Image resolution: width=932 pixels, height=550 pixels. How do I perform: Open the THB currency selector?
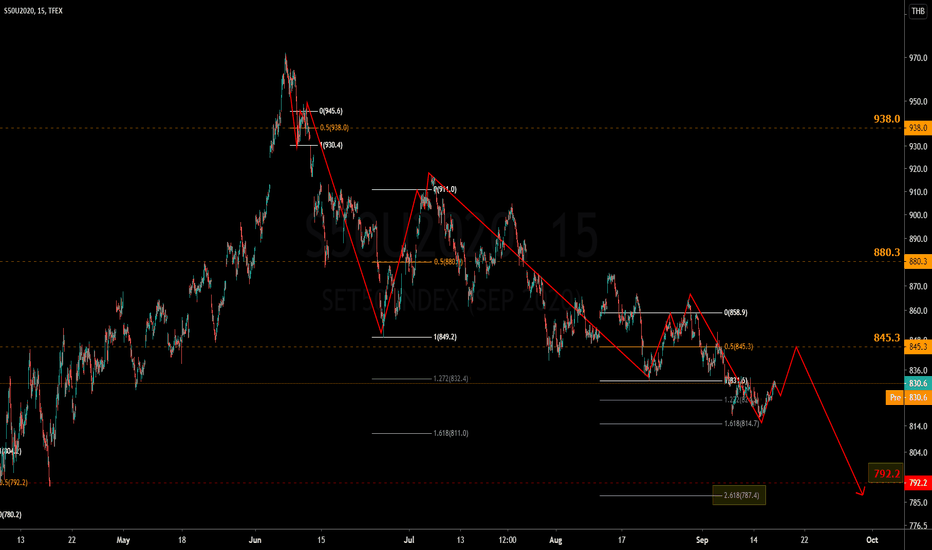[x=918, y=11]
